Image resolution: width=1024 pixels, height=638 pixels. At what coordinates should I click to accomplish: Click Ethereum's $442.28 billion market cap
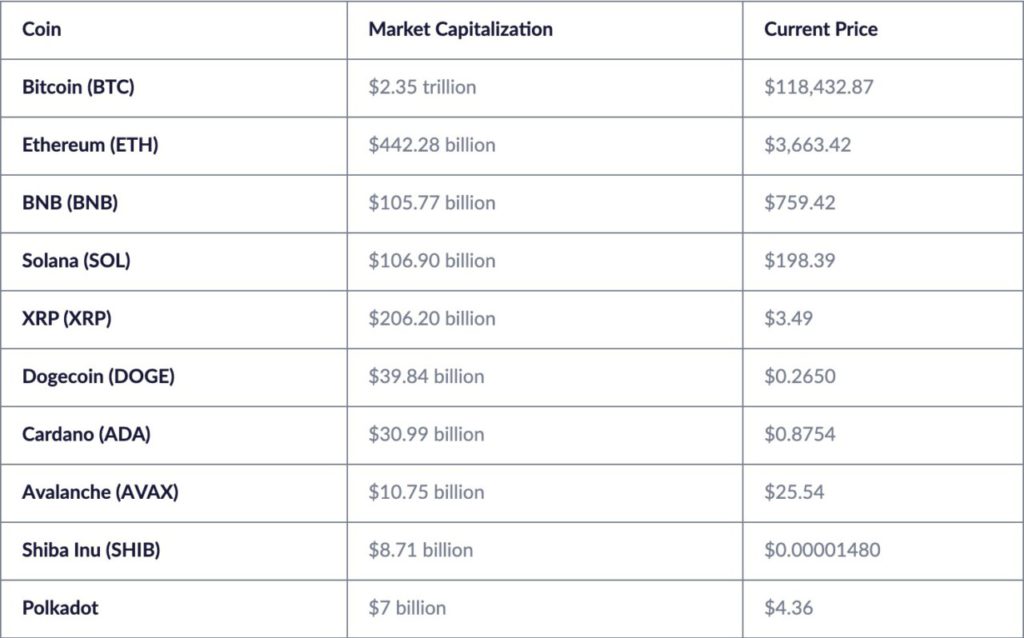432,145
